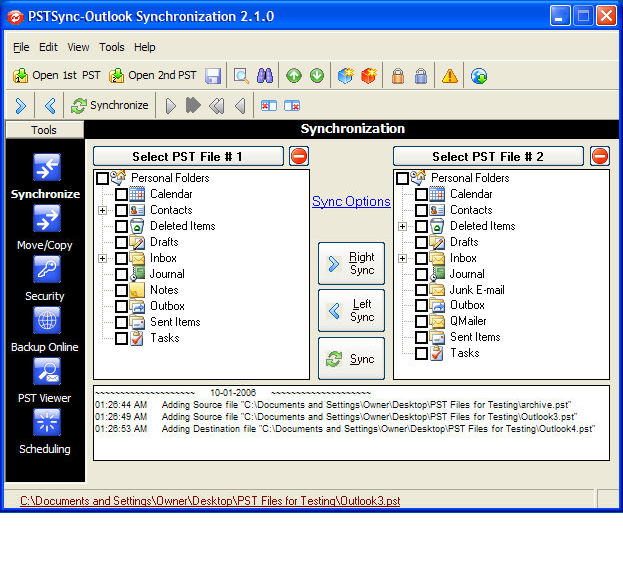Expand Contacts in the PST File #1 tree
The height and width of the screenshot is (563, 623).
(x=103, y=210)
